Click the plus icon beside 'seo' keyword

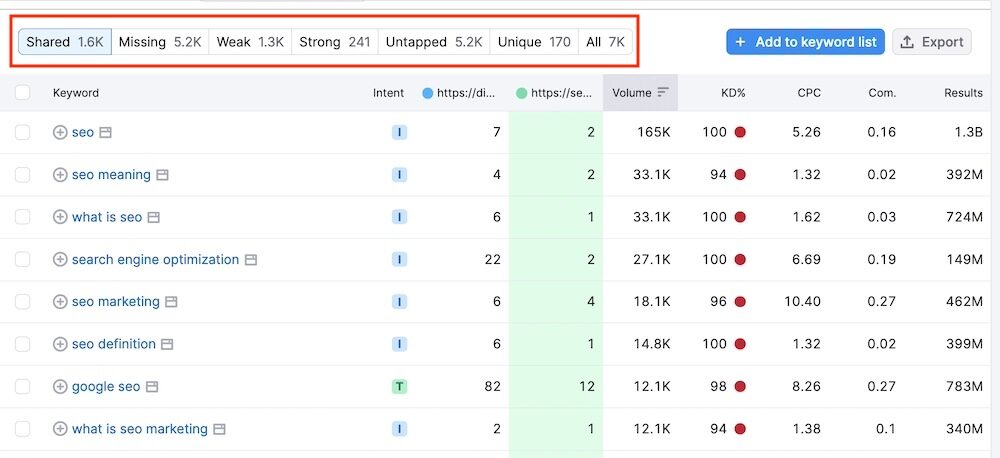[x=60, y=132]
